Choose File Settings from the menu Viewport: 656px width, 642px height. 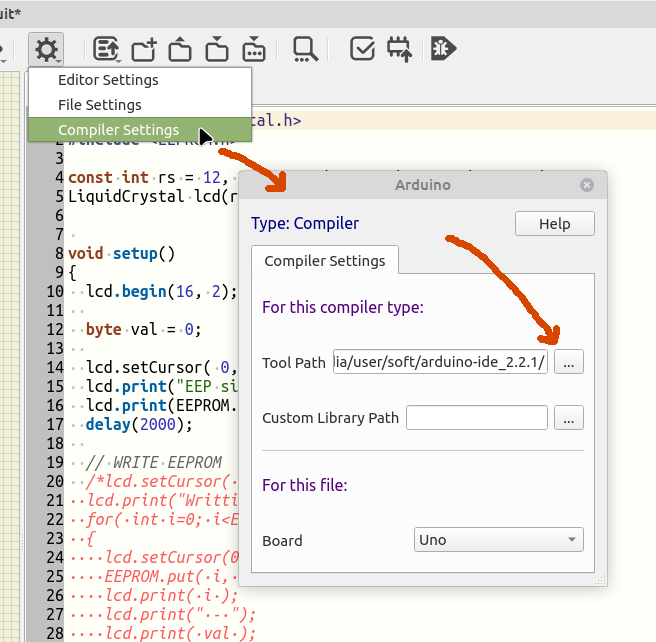(100, 105)
